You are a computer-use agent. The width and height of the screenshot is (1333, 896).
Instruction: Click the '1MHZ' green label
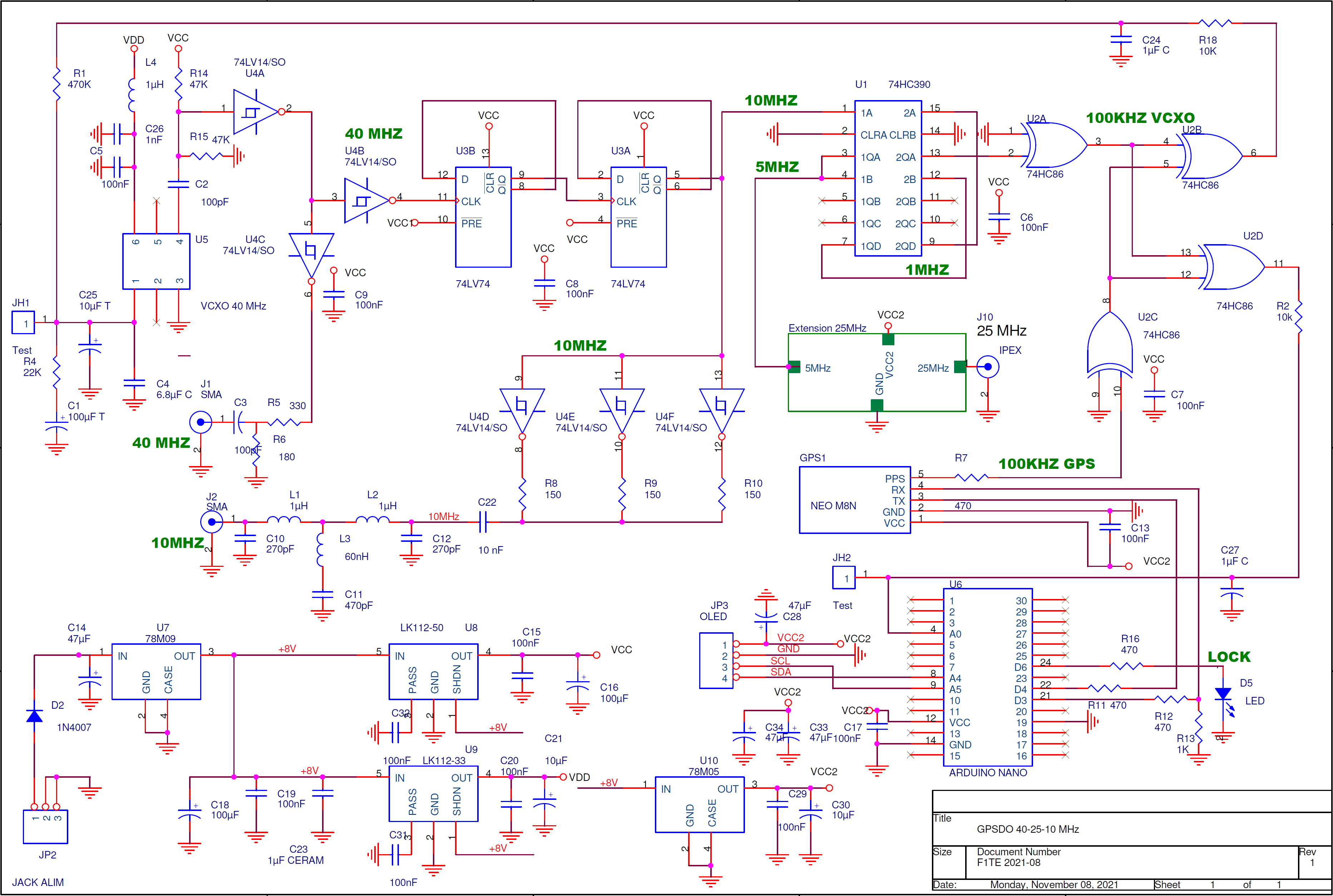[x=927, y=270]
